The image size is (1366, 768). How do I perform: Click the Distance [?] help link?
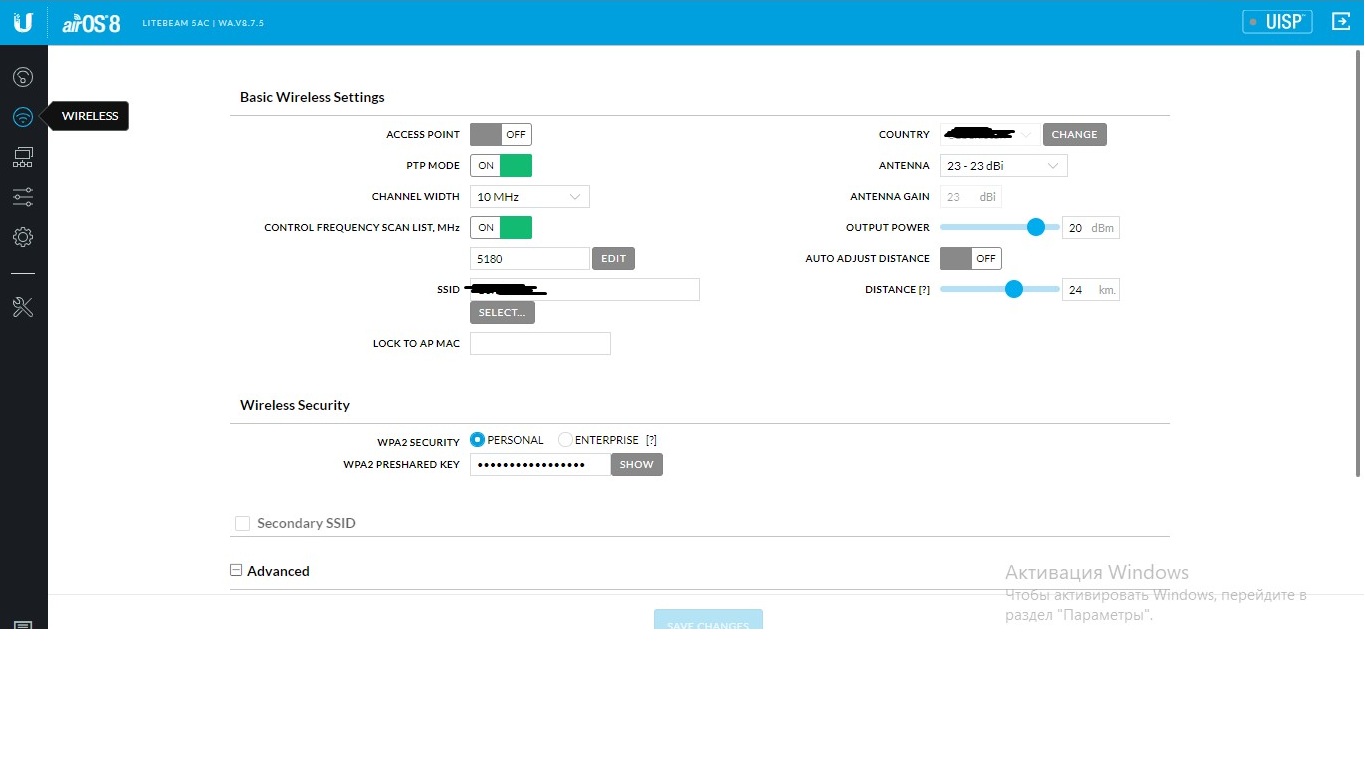point(924,290)
